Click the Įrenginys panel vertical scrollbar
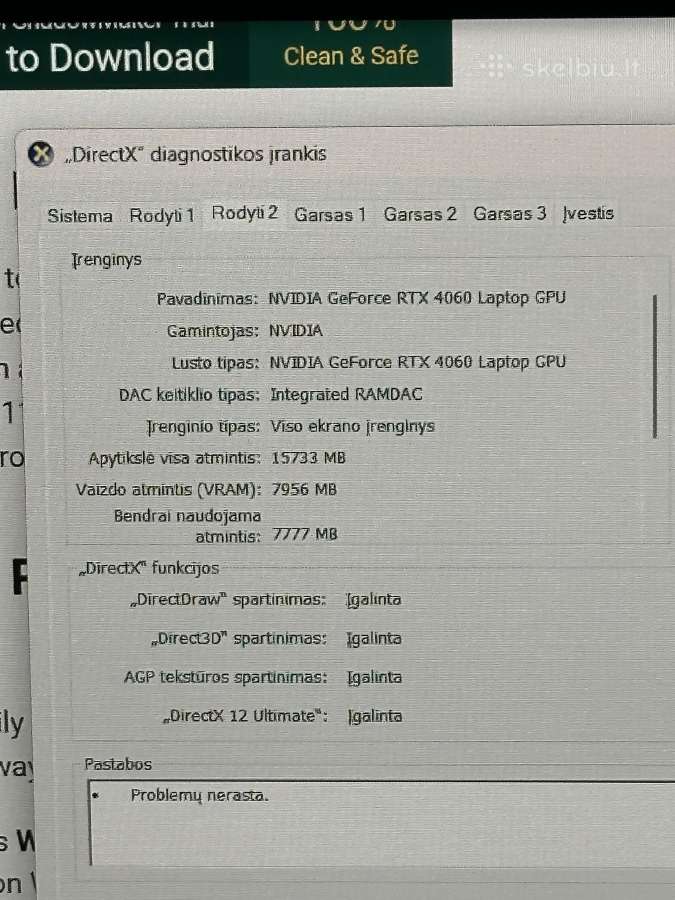Screen dimensions: 675x900 pyautogui.click(x=655, y=367)
